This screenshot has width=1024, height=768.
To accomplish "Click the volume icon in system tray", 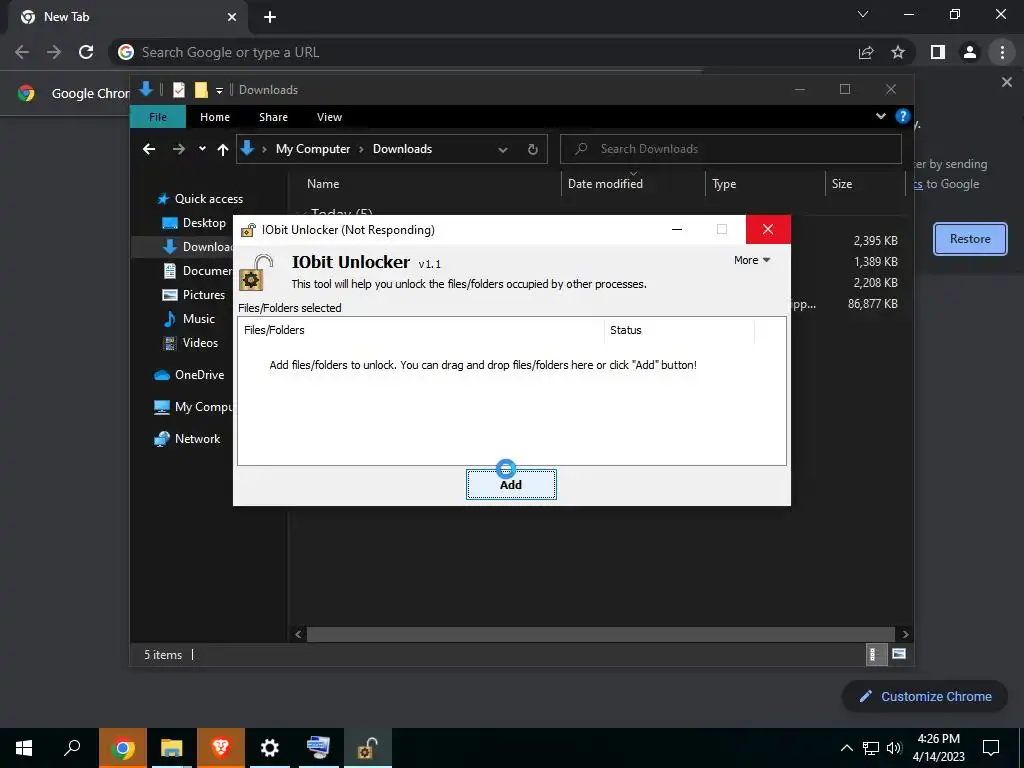I will point(895,748).
